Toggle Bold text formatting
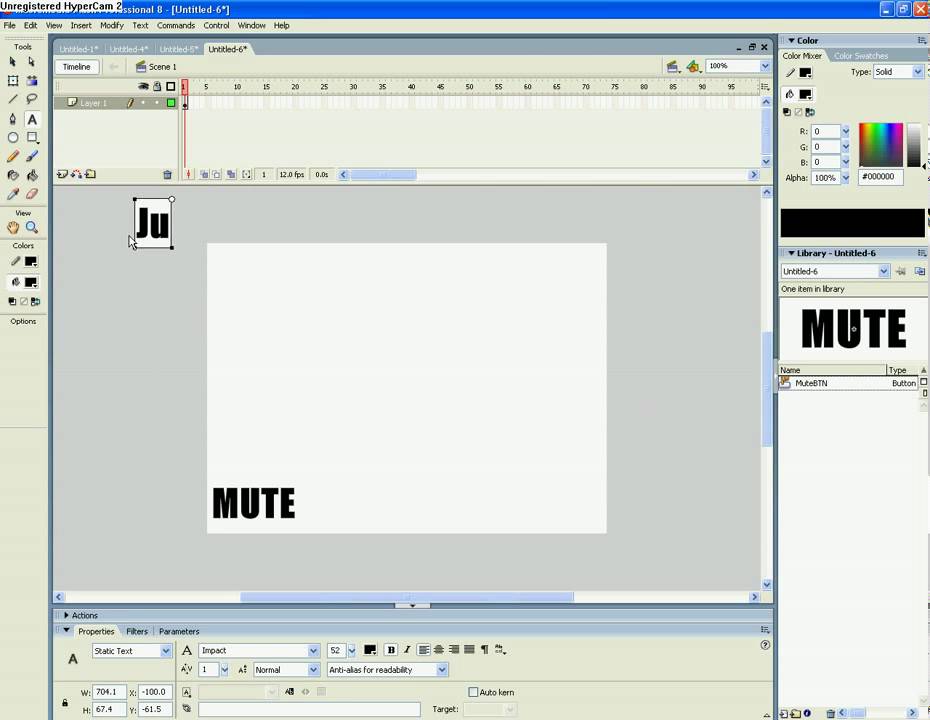This screenshot has width=930, height=720. (391, 650)
